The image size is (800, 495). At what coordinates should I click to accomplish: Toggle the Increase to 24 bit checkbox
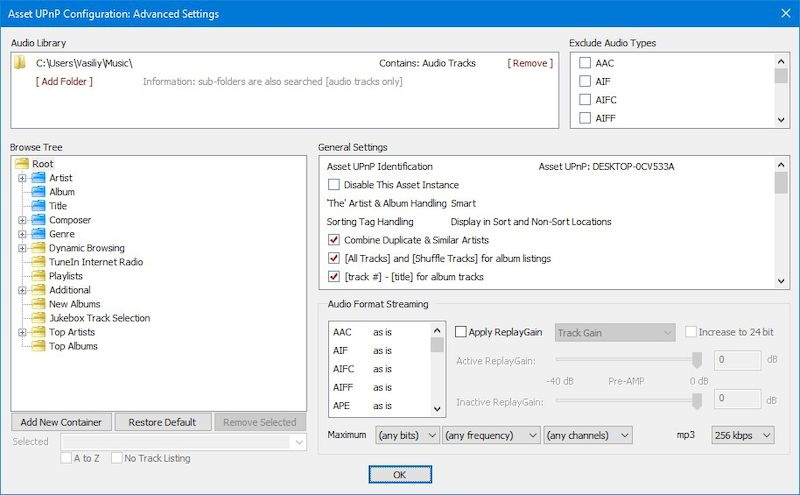pyautogui.click(x=691, y=332)
